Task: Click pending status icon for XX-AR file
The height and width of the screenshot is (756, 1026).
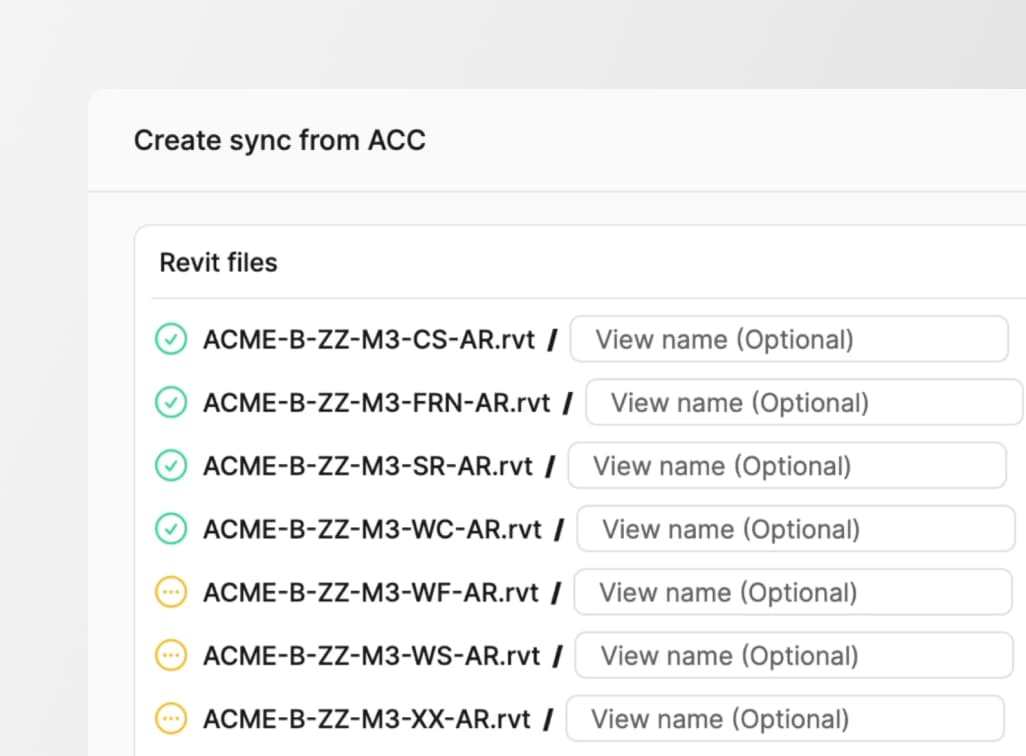Action: click(171, 718)
